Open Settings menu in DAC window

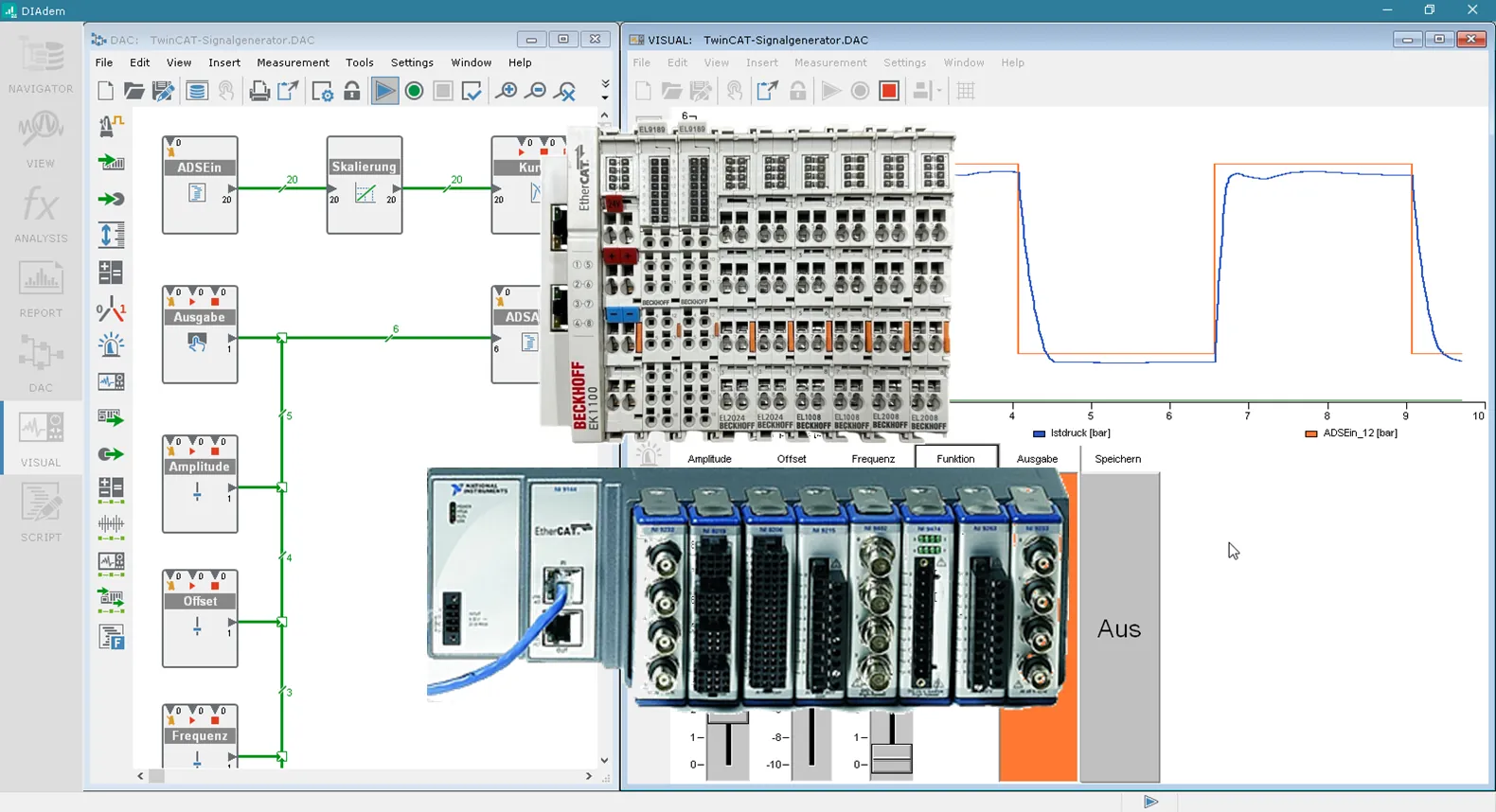[412, 62]
